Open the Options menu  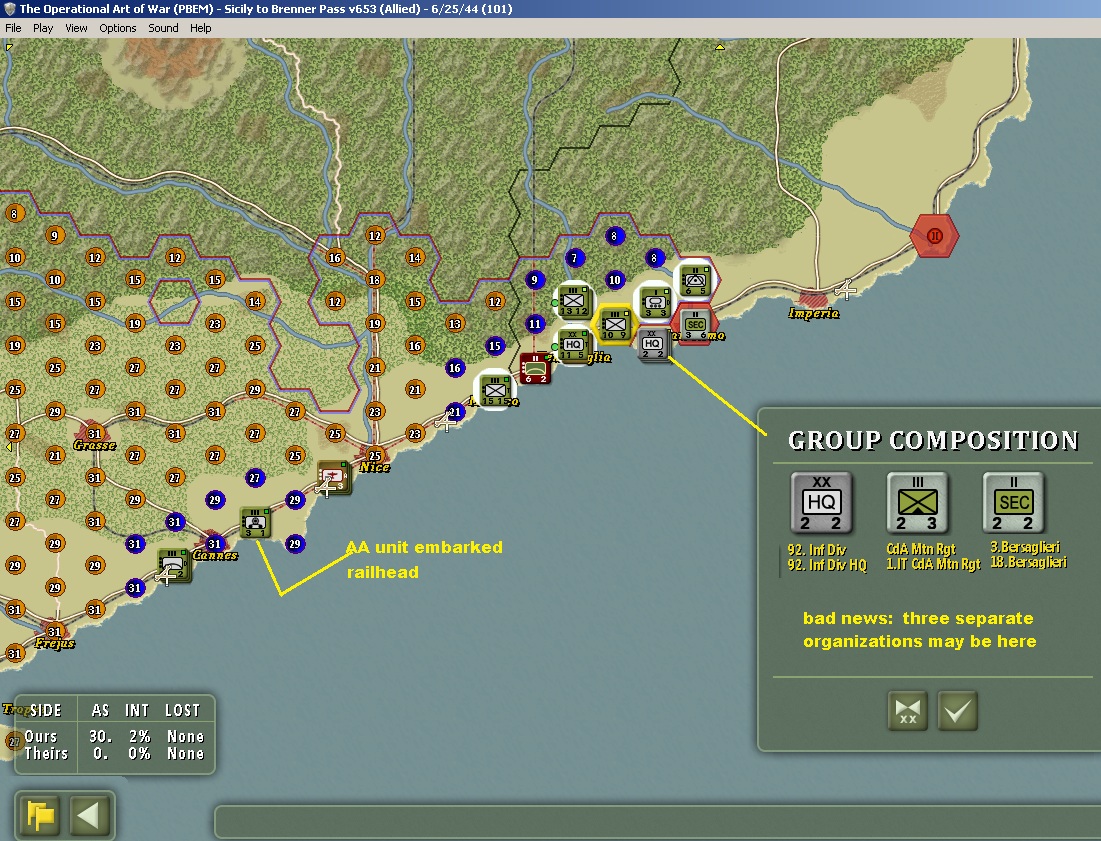point(117,28)
